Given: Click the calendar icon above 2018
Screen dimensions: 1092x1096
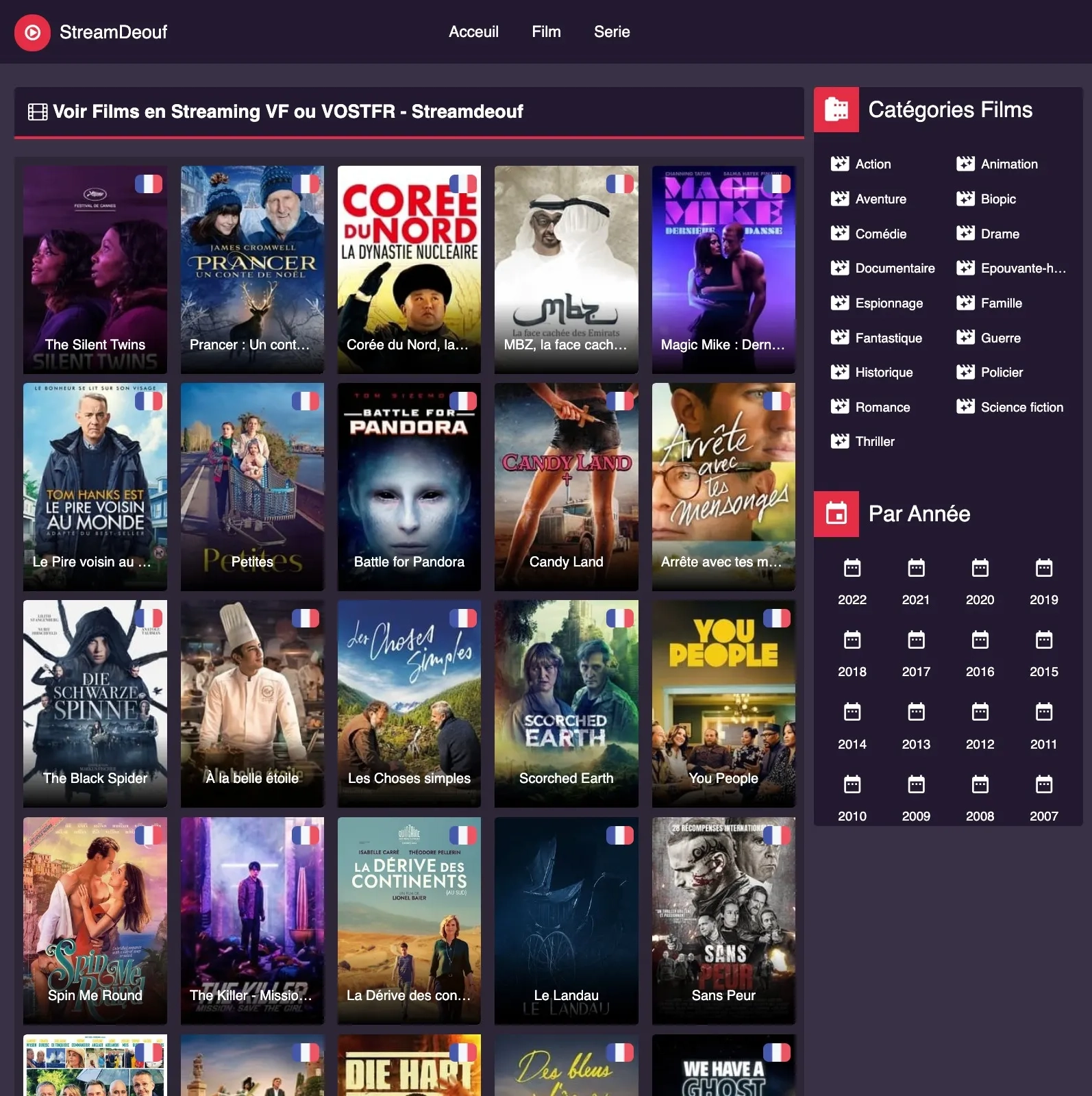Looking at the screenshot, I should tap(852, 640).
